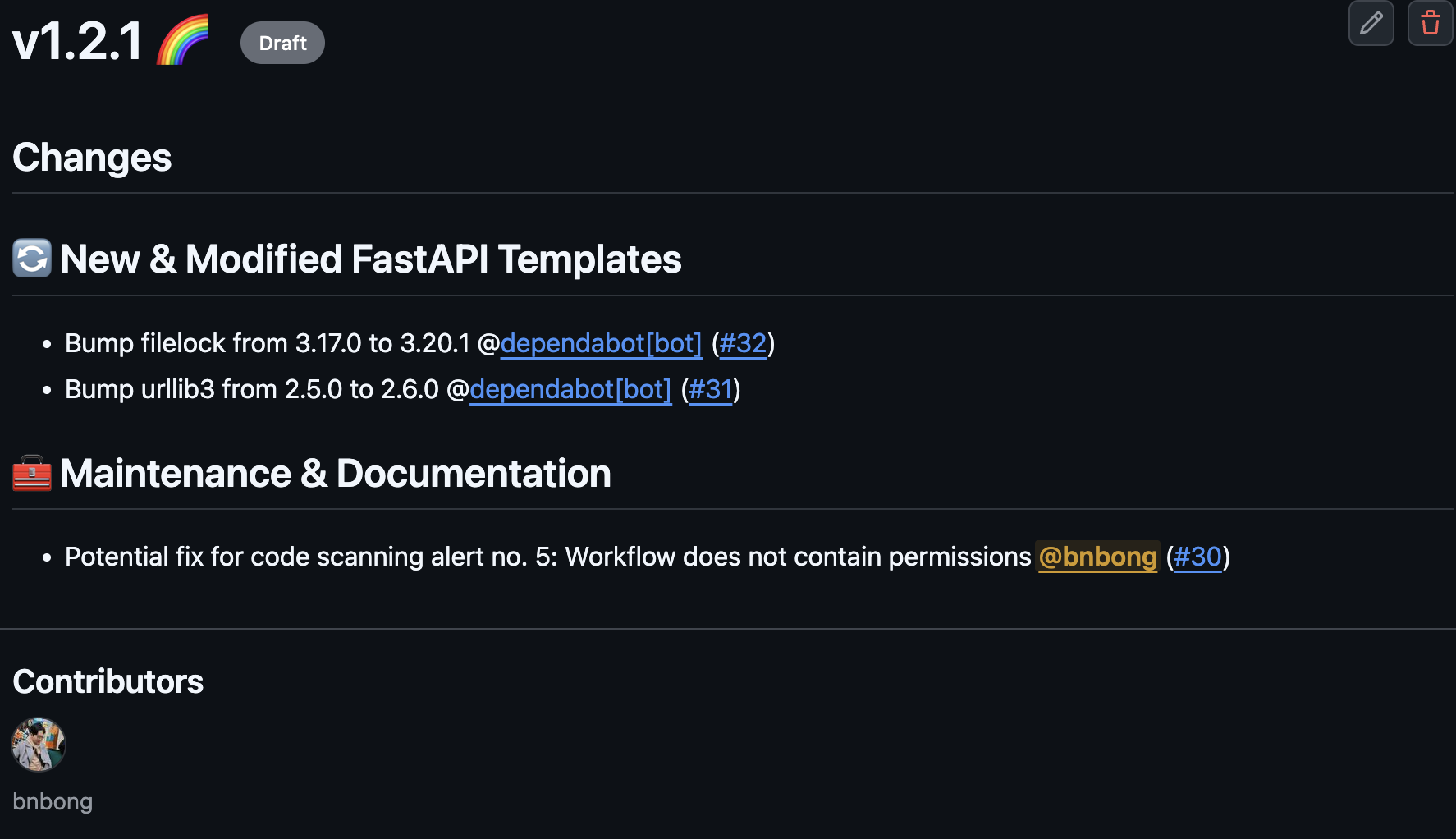Open pull request #32 link
The image size is (1456, 839).
[x=743, y=343]
